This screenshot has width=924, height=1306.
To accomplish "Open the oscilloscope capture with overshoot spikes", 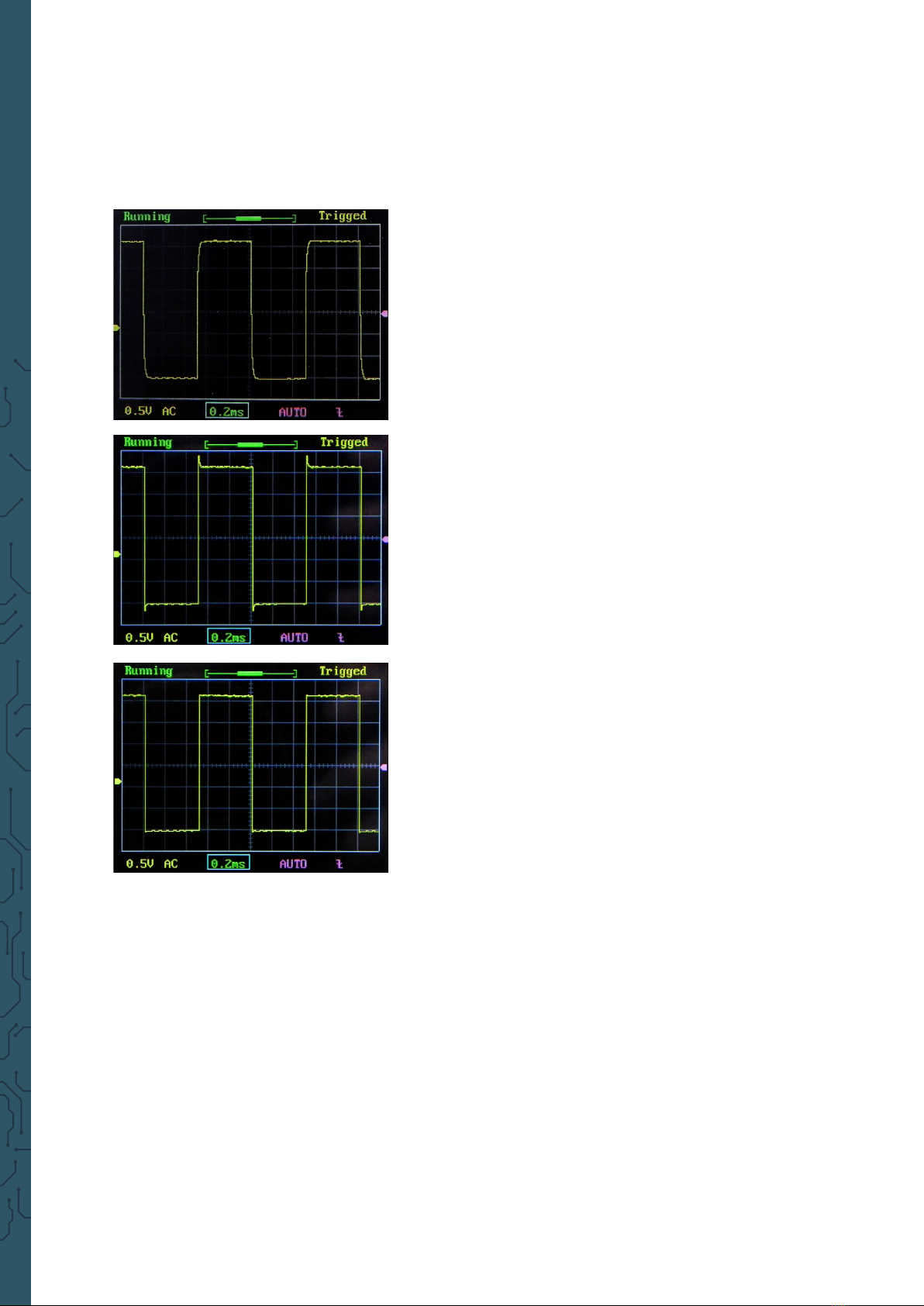I will coord(250,539).
